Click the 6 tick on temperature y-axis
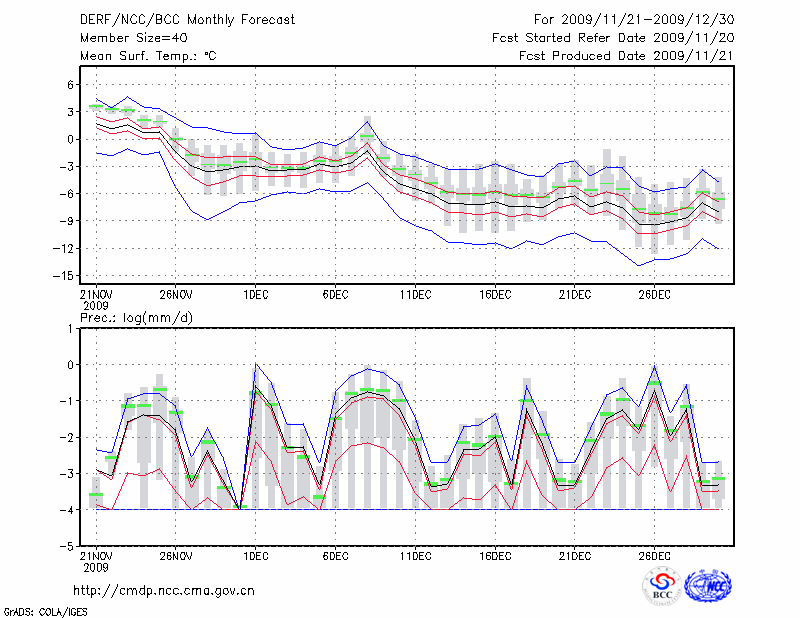The width and height of the screenshot is (800, 618). coord(70,85)
